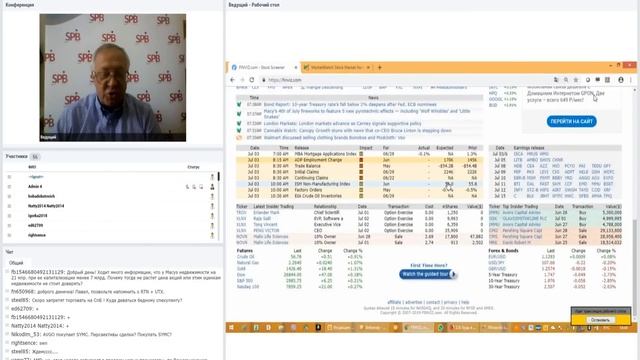Click the browser forward arrow

pos(242,80)
